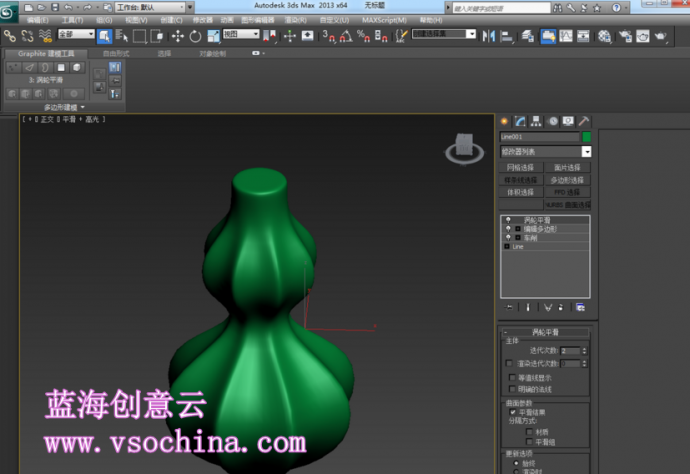Open the 修改器列表 dropdown
The width and height of the screenshot is (690, 474).
point(545,151)
